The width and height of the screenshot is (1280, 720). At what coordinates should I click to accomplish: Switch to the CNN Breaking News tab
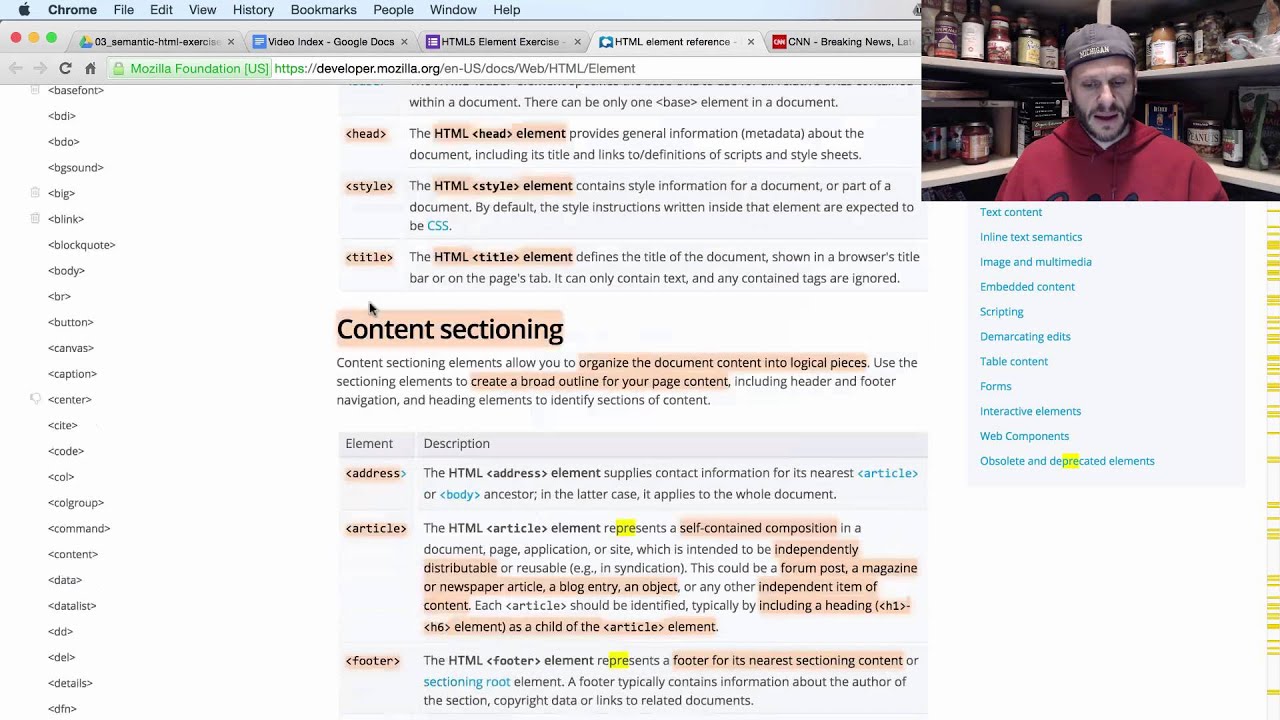pos(845,42)
